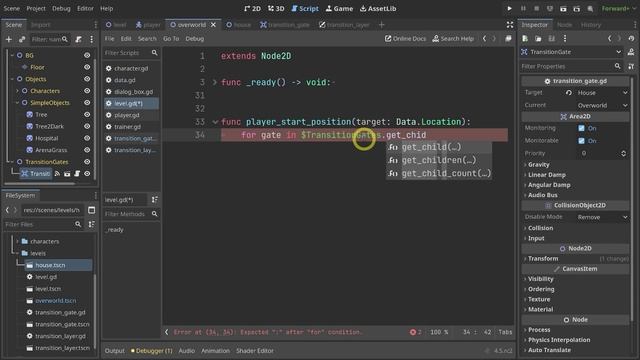Image resolution: width=640 pixels, height=360 pixels.
Task: Attach script icon in Scene dock
Action: [x=78, y=39]
